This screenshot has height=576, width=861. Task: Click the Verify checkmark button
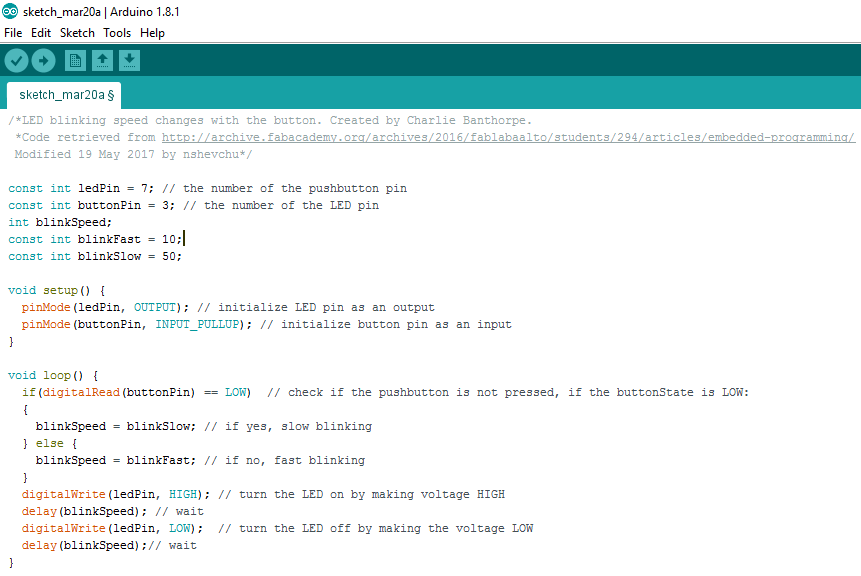click(16, 60)
